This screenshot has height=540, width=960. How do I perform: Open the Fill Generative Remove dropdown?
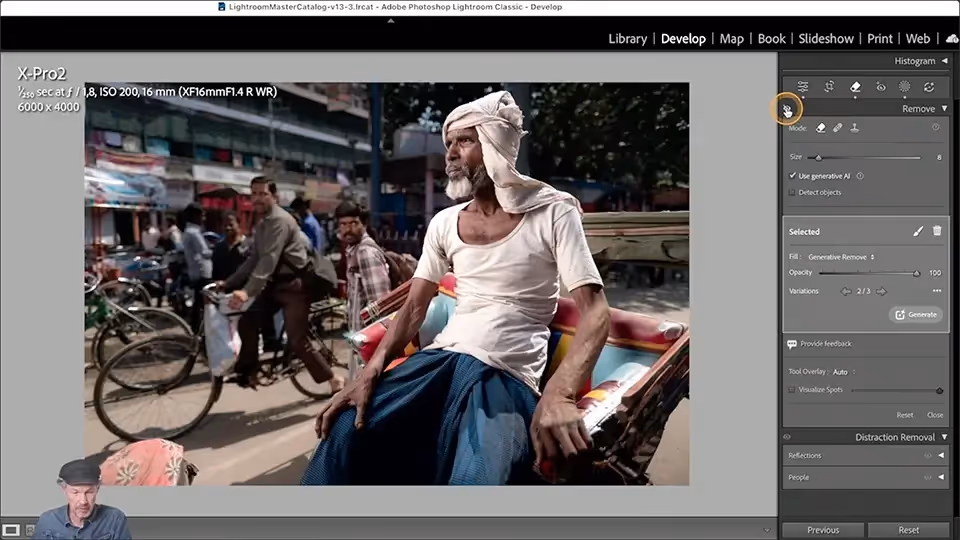coord(840,257)
